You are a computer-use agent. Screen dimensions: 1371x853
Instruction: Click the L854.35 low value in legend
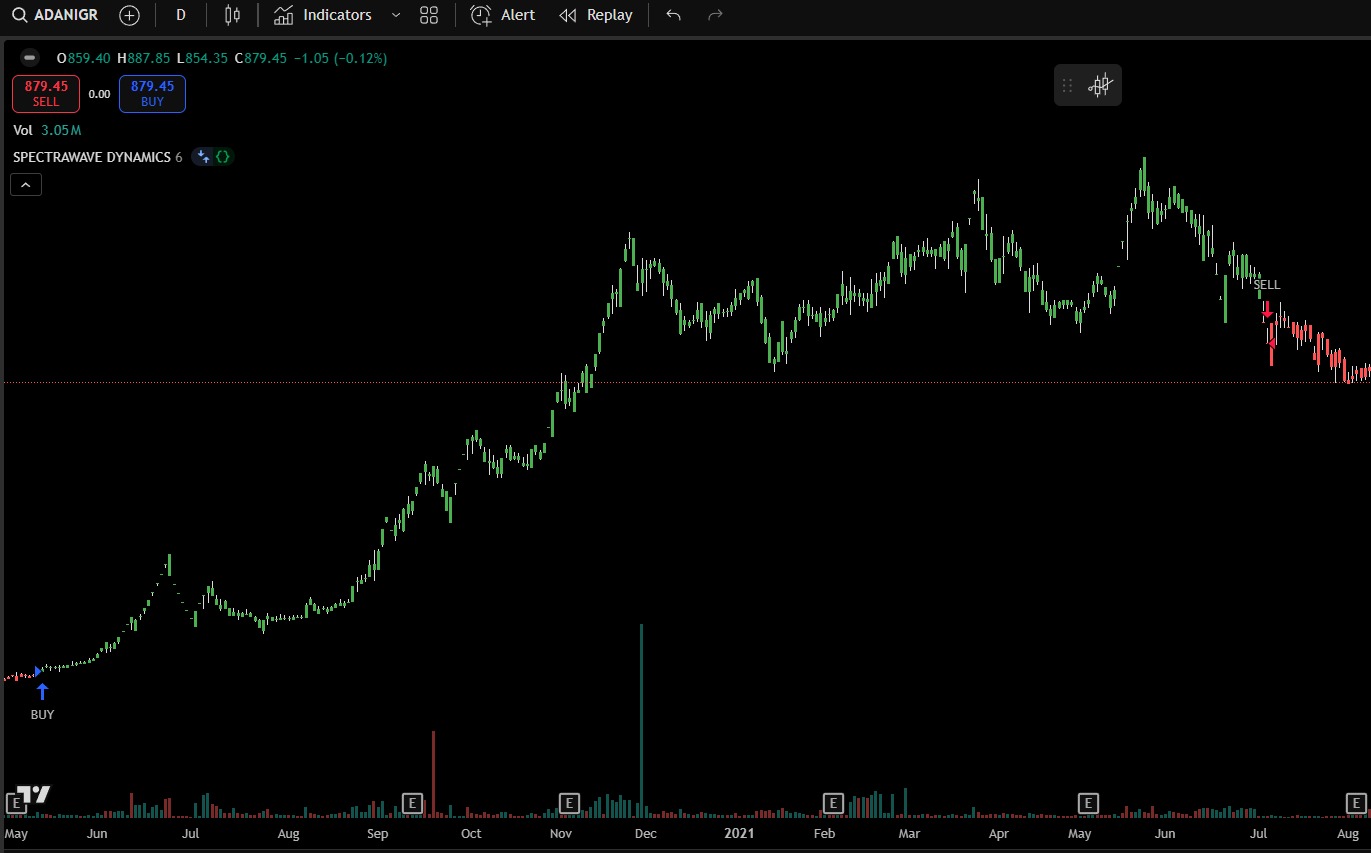click(203, 58)
